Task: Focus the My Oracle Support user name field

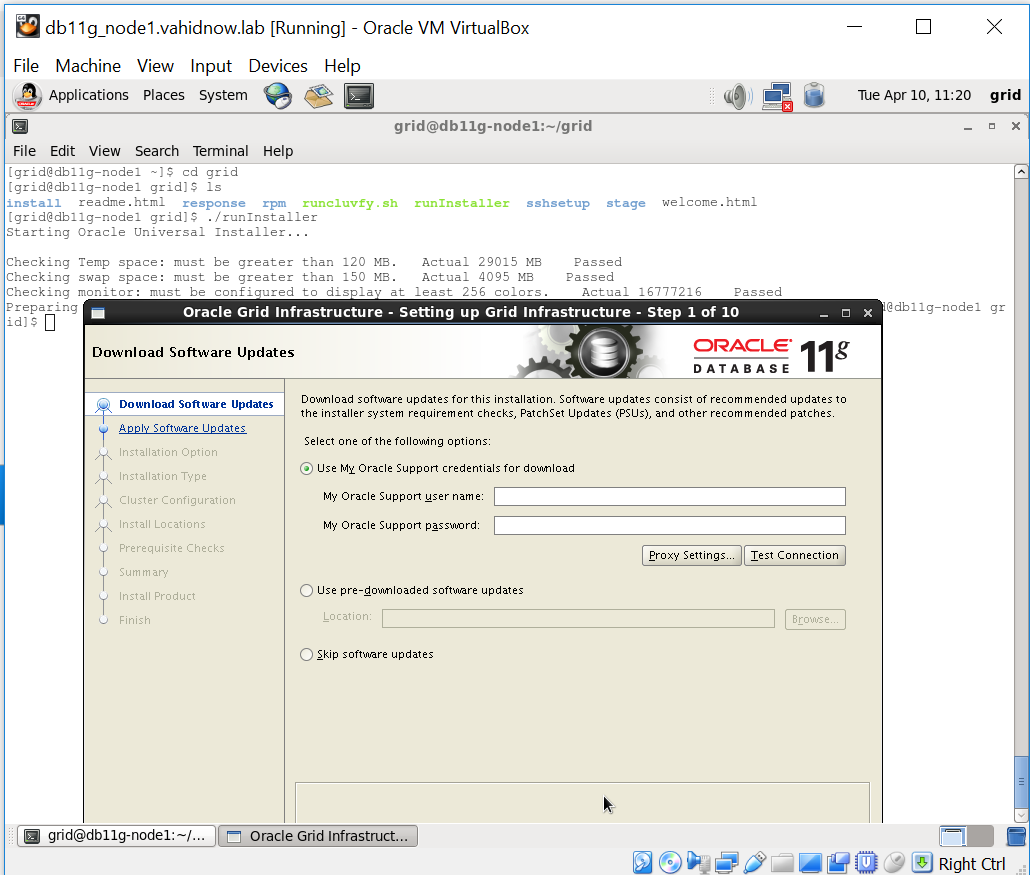Action: [669, 497]
